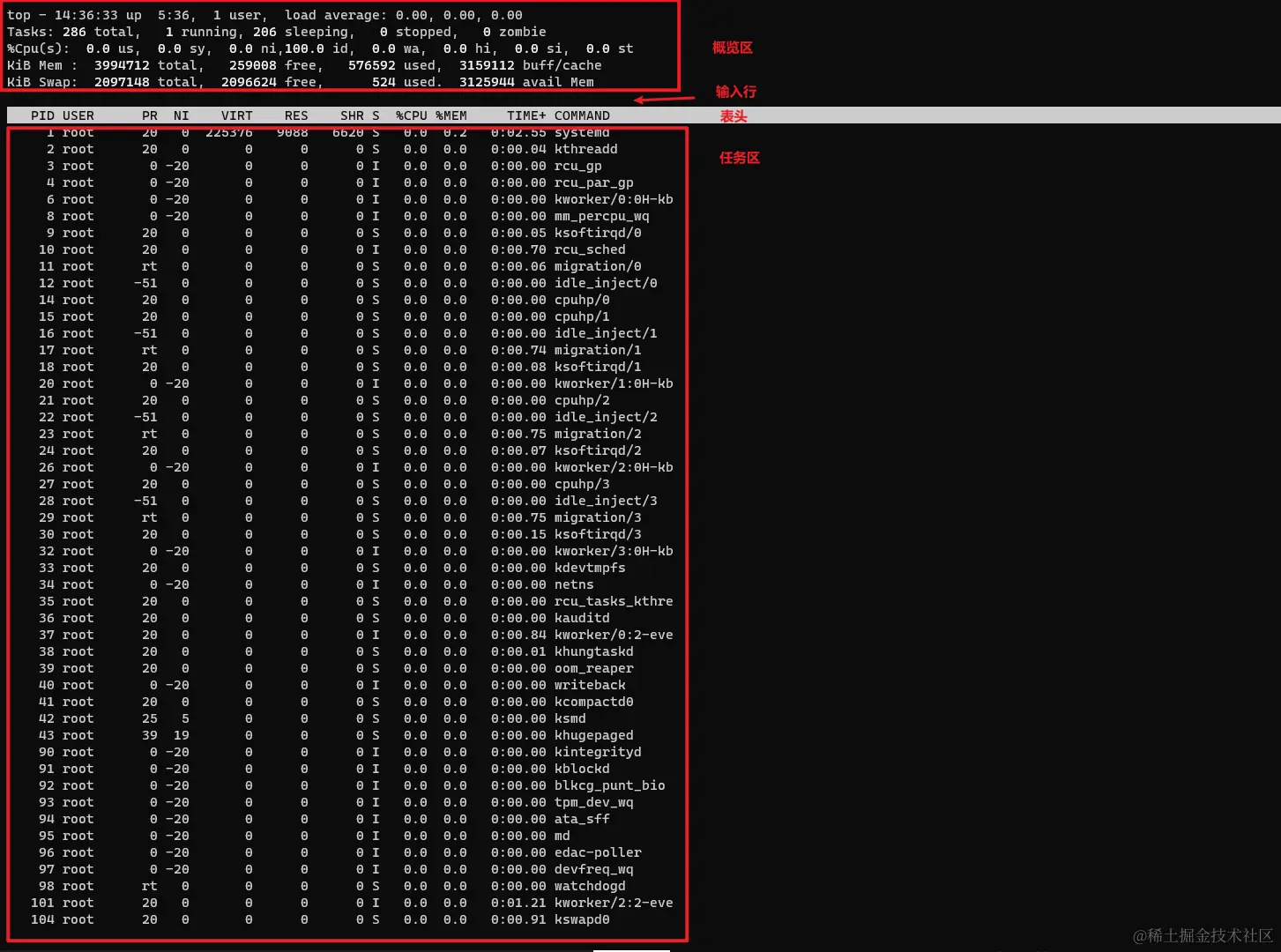The image size is (1281, 952).
Task: Select the kdevtmpfs command
Action: pyautogui.click(x=590, y=568)
